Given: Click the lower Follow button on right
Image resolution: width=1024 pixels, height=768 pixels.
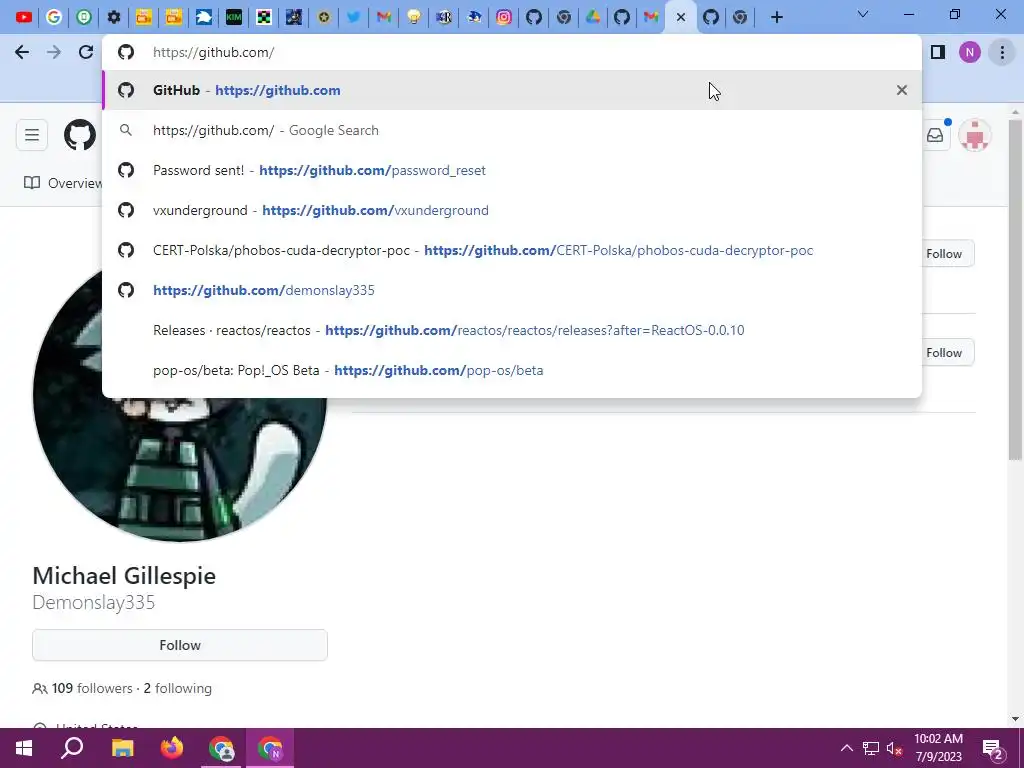Looking at the screenshot, I should (948, 353).
